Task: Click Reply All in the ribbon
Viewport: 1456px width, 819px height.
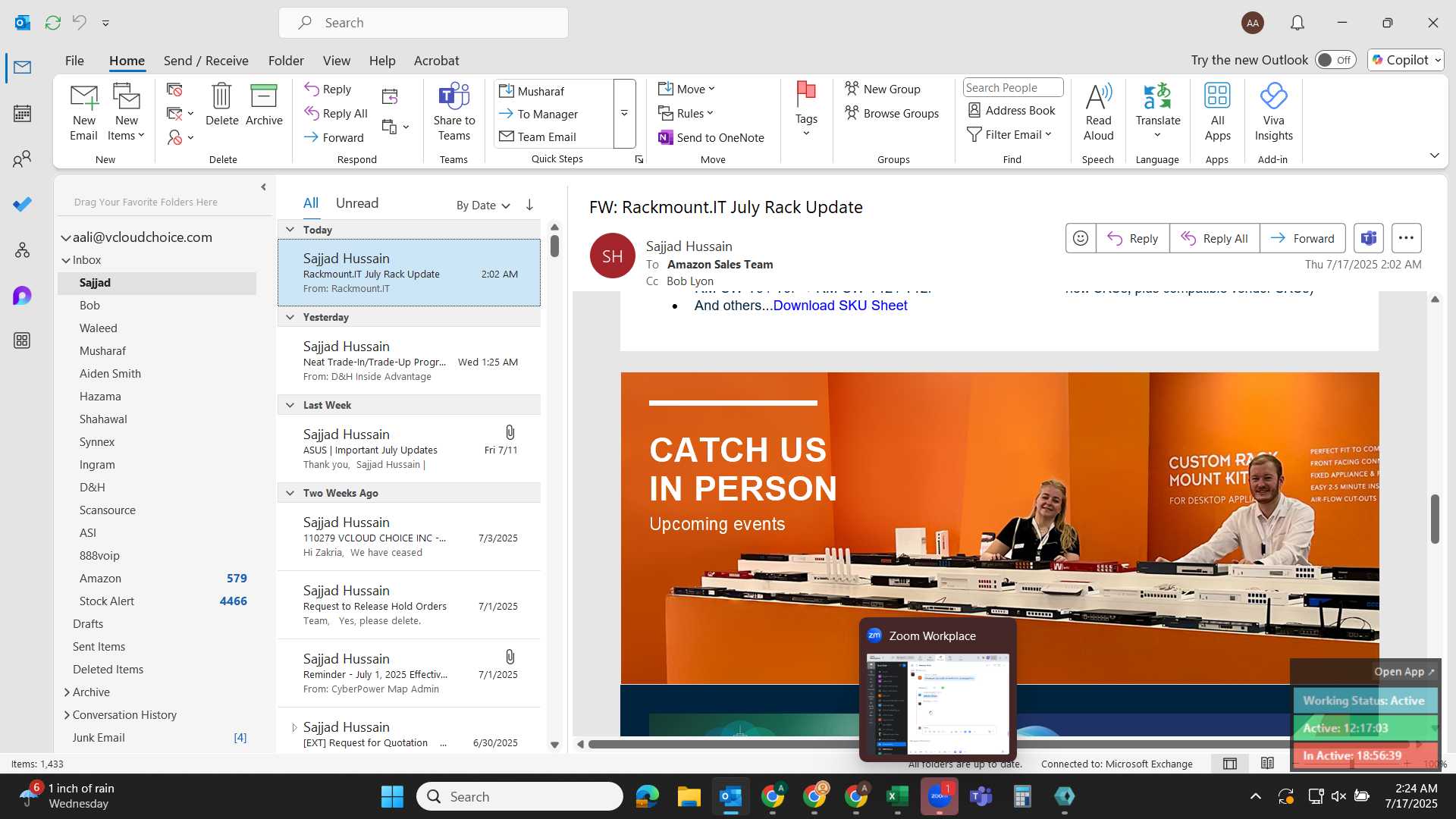Action: (x=336, y=113)
